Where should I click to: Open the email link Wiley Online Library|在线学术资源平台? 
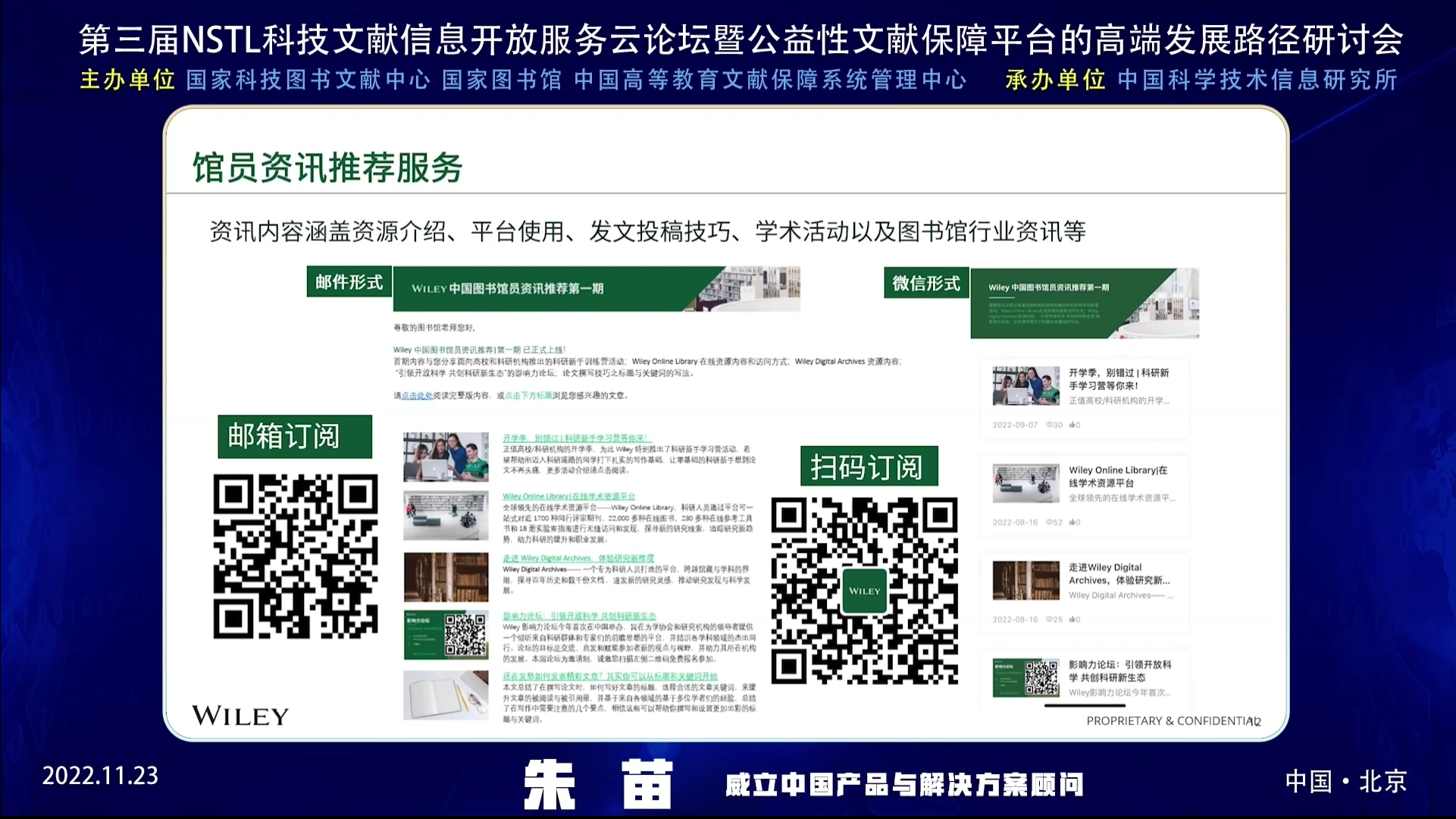(x=568, y=497)
